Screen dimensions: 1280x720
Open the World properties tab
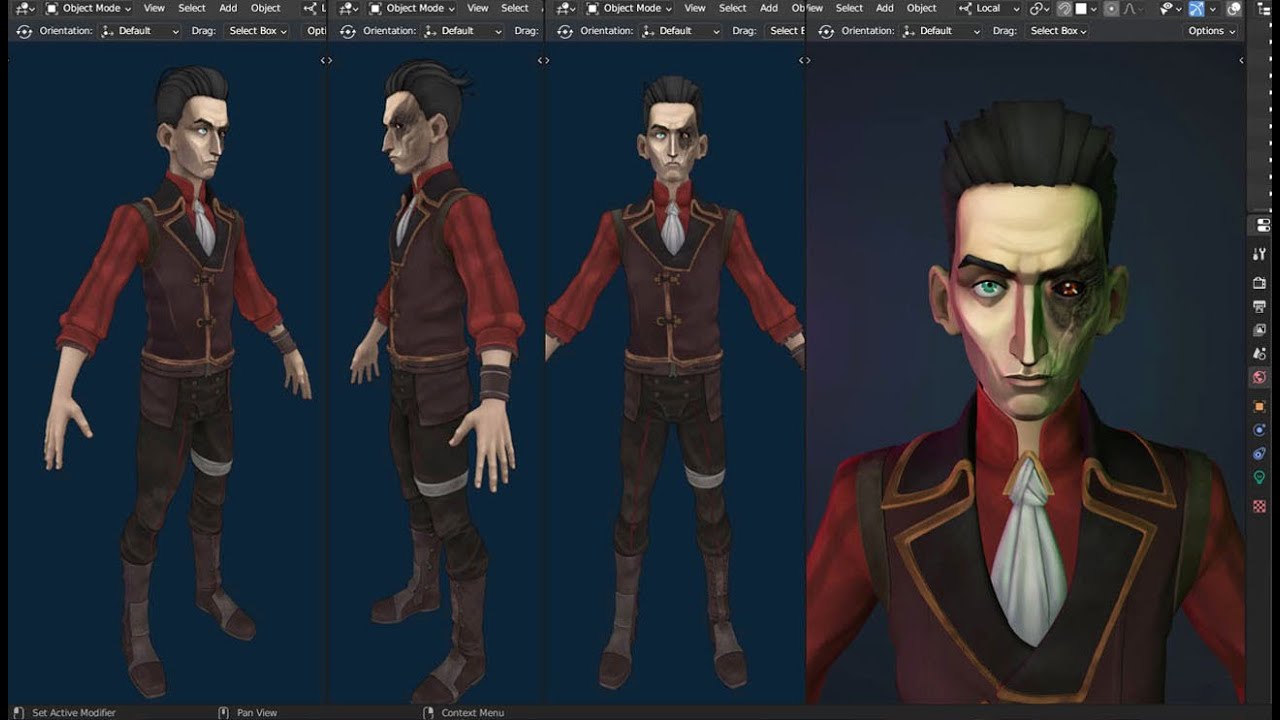pyautogui.click(x=1260, y=378)
